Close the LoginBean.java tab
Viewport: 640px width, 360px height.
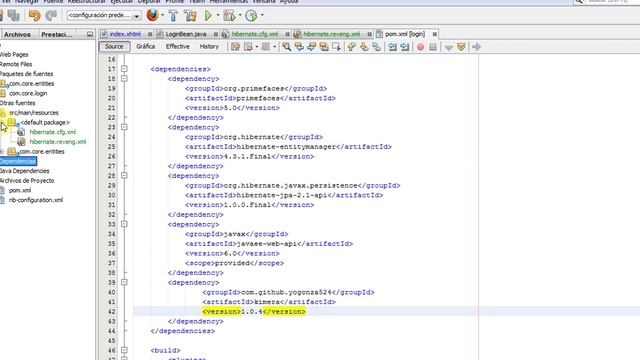point(216,34)
